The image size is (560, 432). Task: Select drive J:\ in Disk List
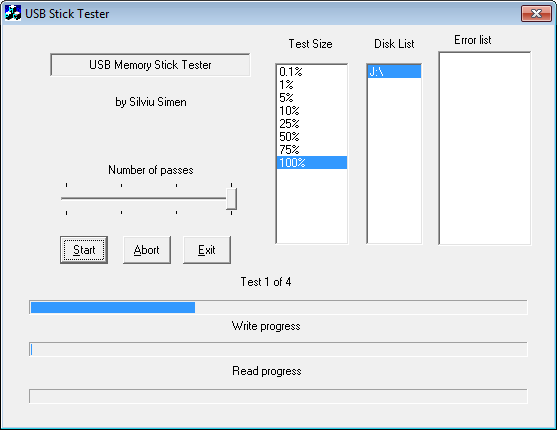pyautogui.click(x=394, y=72)
